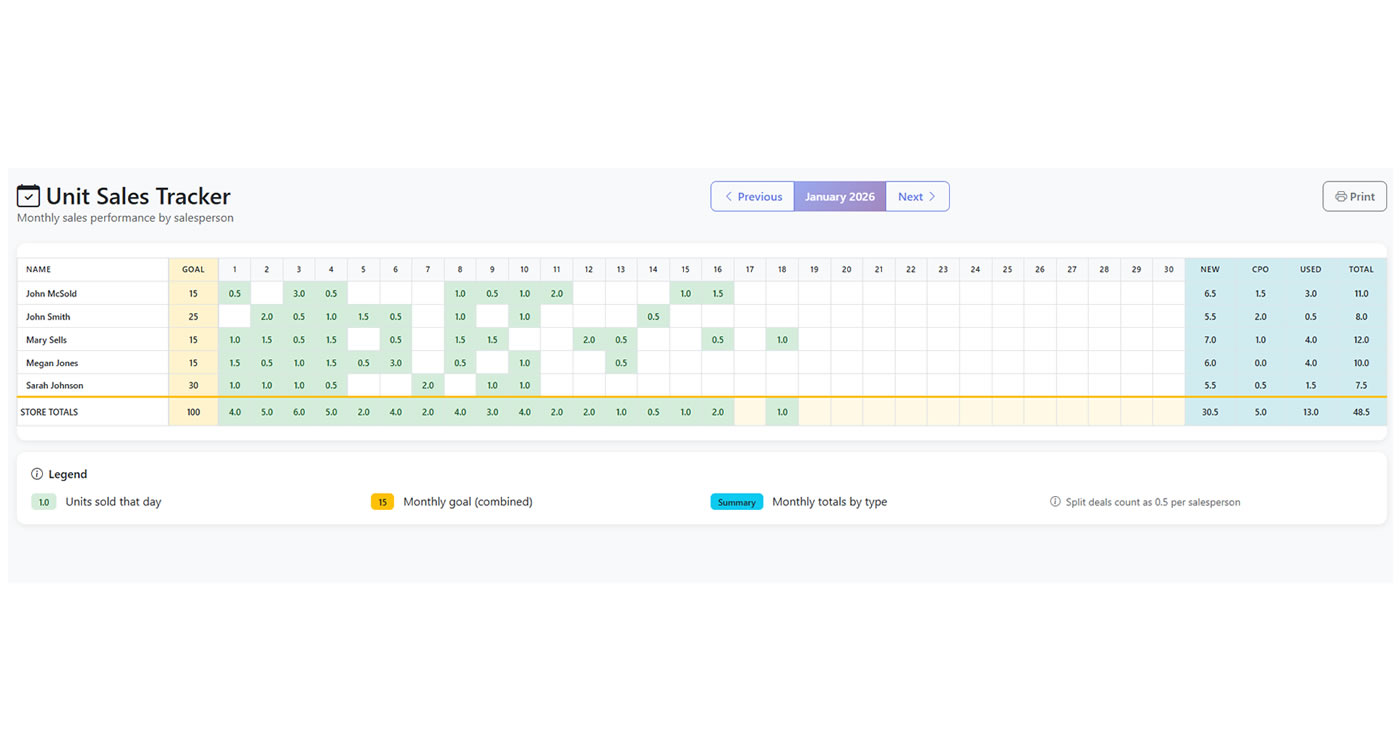
Task: Go to the Previous month
Action: click(753, 197)
